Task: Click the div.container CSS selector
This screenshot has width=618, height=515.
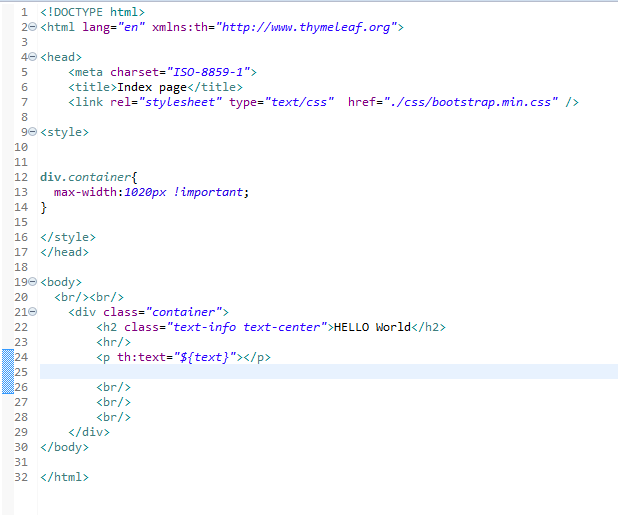Action: coord(86,177)
